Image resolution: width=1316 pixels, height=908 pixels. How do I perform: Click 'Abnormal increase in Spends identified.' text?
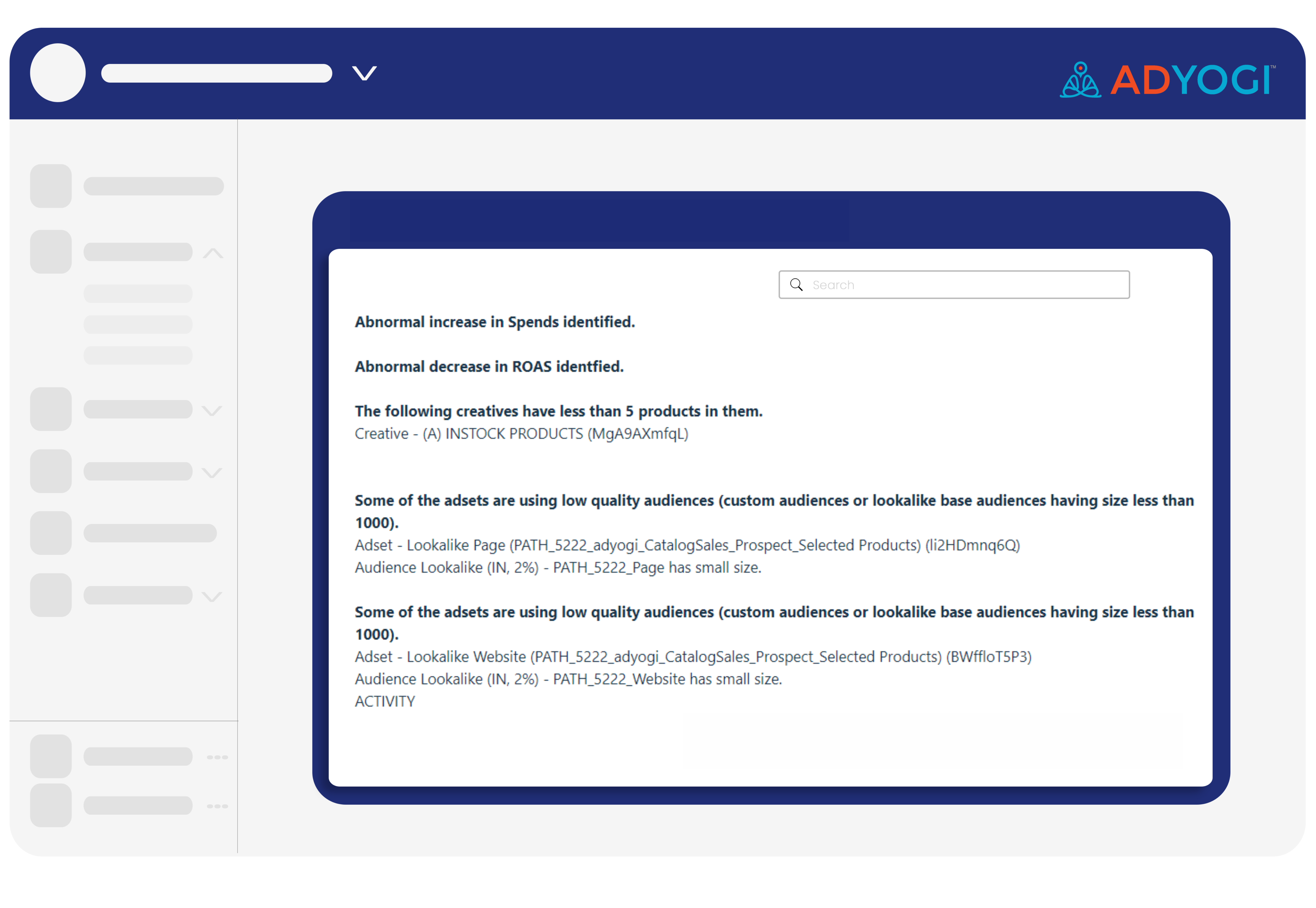coord(495,322)
